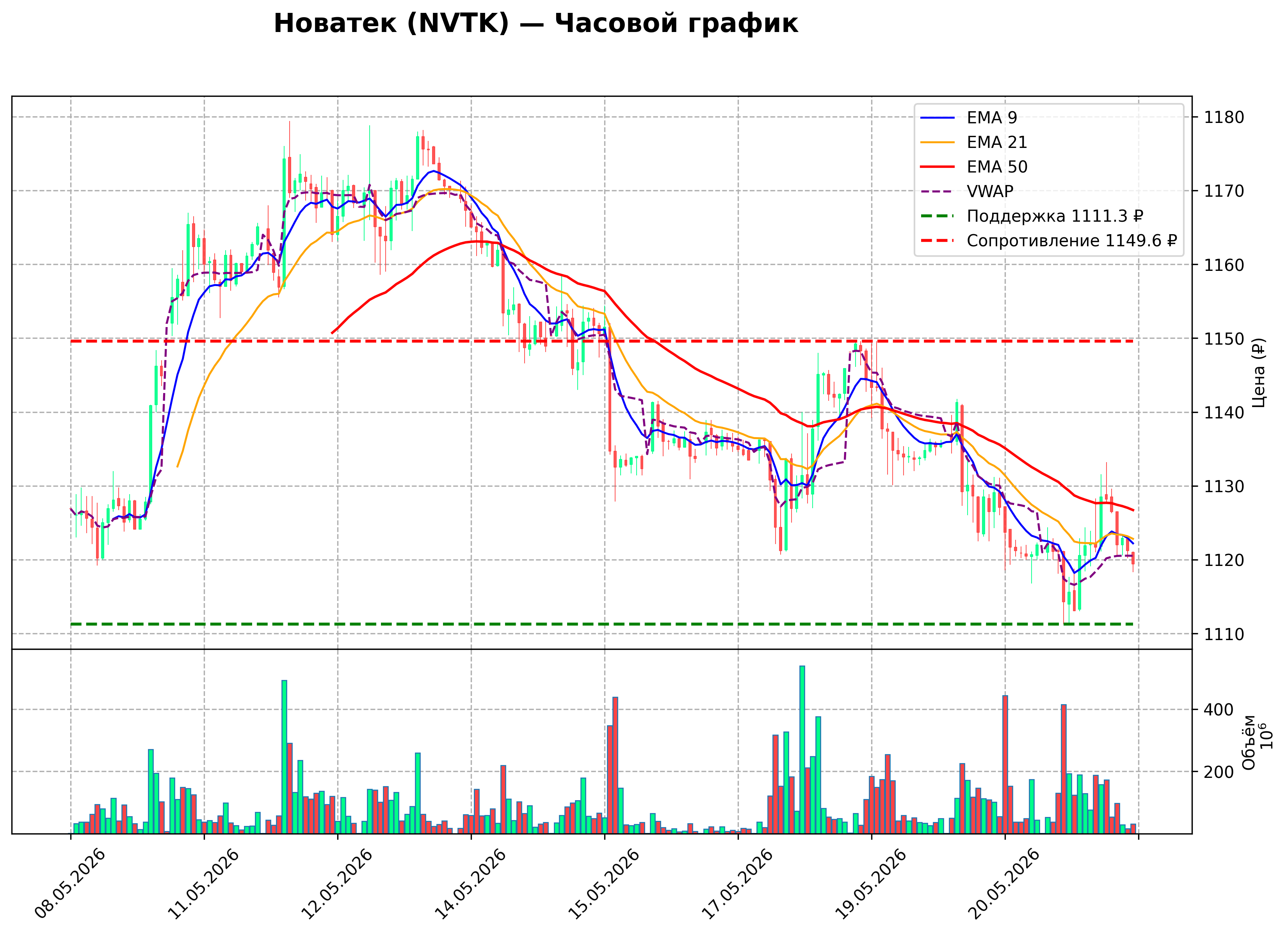Click the date label "17.05.2026"

(x=738, y=884)
